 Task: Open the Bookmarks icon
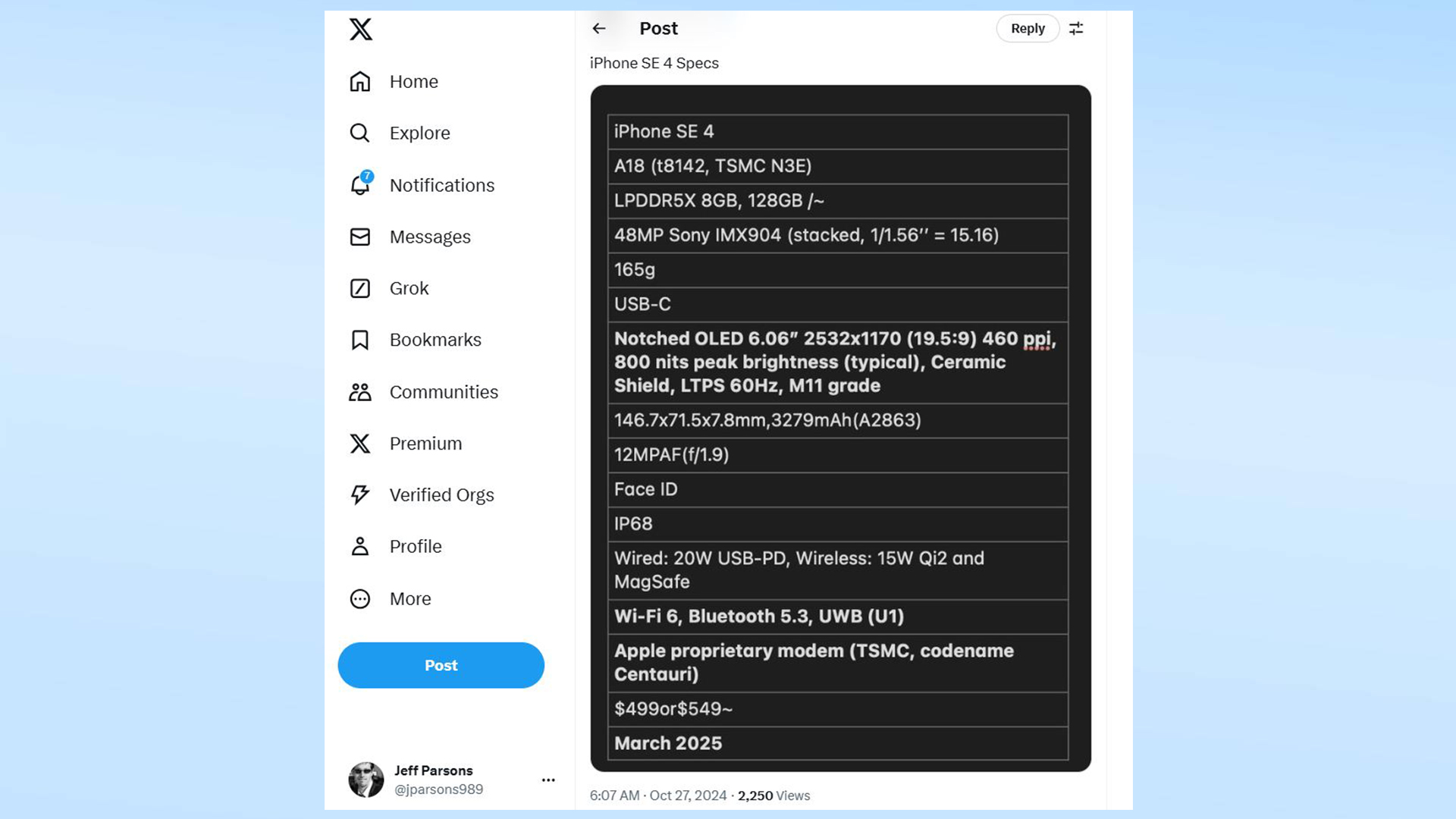(360, 340)
